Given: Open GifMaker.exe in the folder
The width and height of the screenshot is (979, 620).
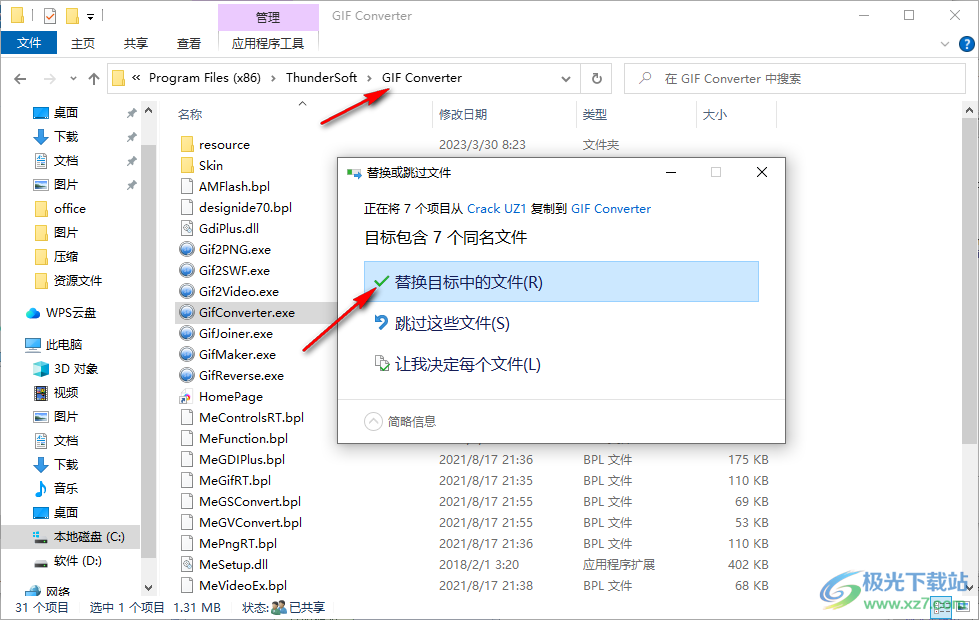Looking at the screenshot, I should (x=237, y=354).
